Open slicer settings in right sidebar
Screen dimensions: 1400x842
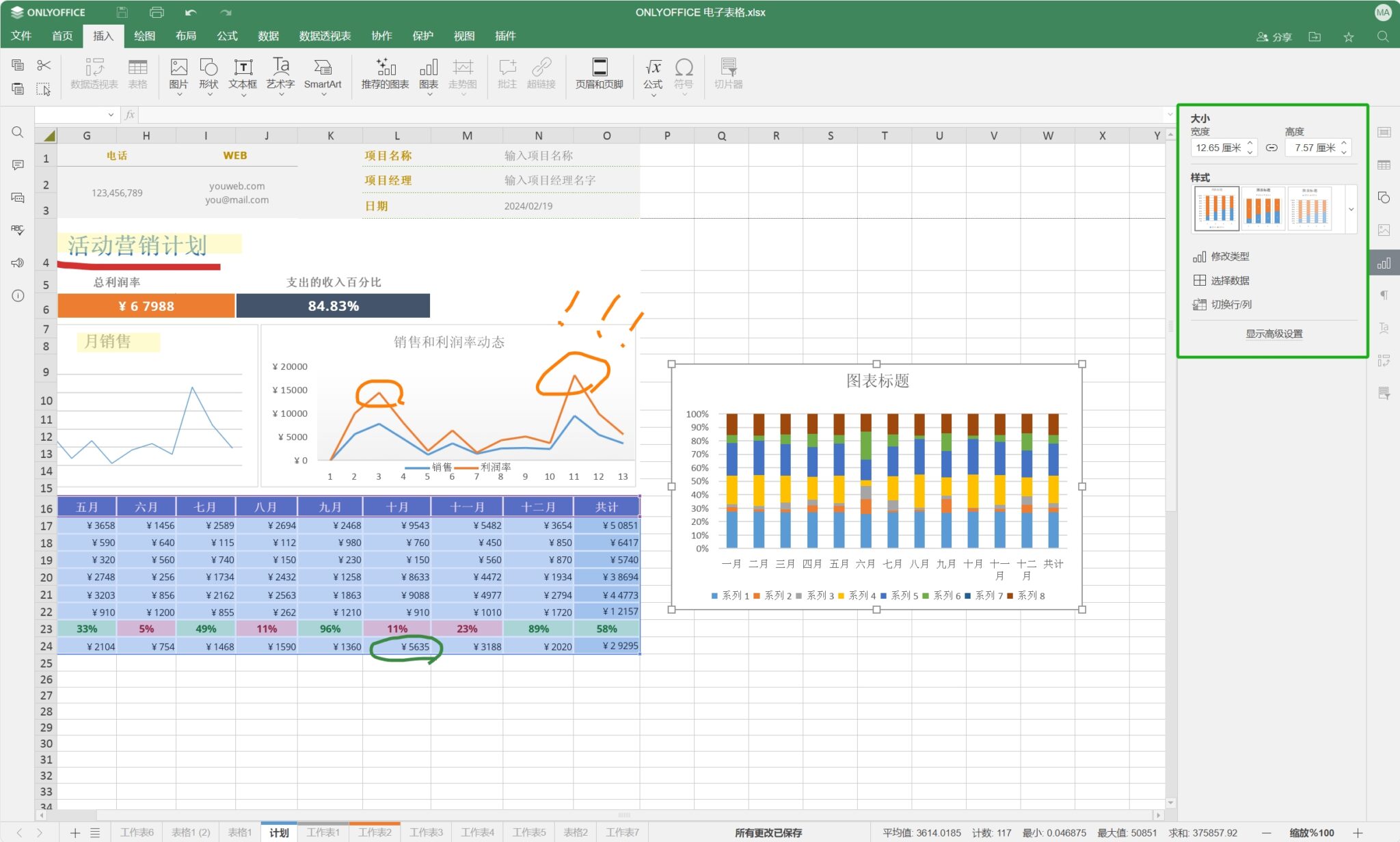click(1384, 393)
